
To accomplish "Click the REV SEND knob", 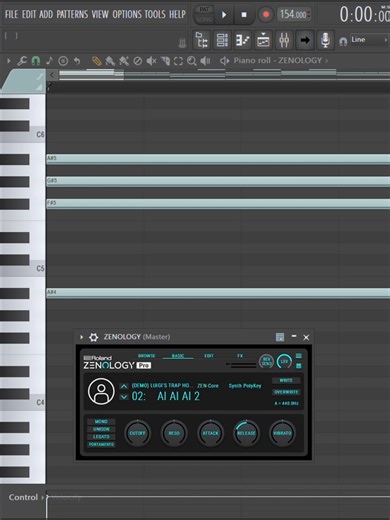I will point(266,361).
